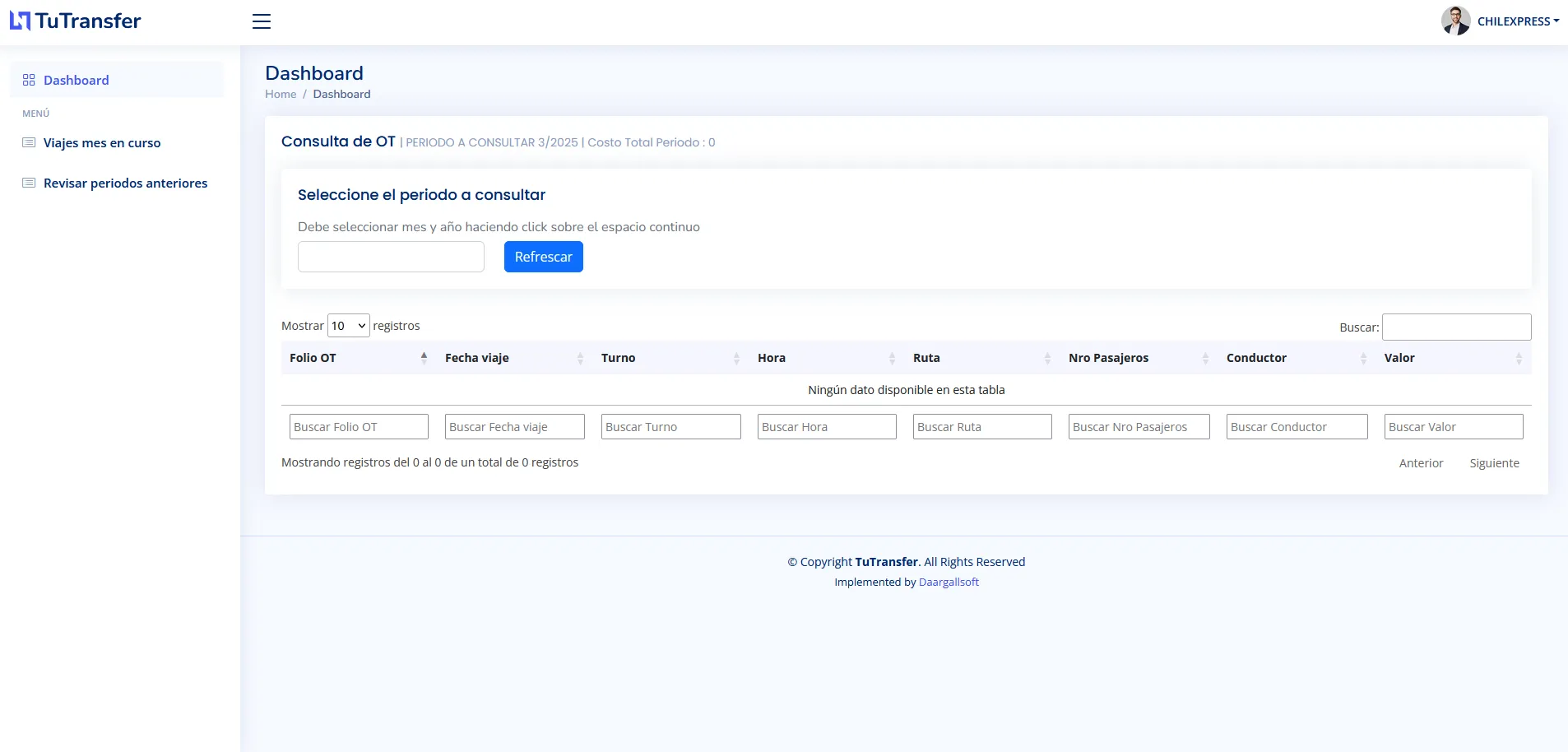This screenshot has height=752, width=1568.
Task: Expand the records-per-page dropdown arrow
Action: coord(362,325)
